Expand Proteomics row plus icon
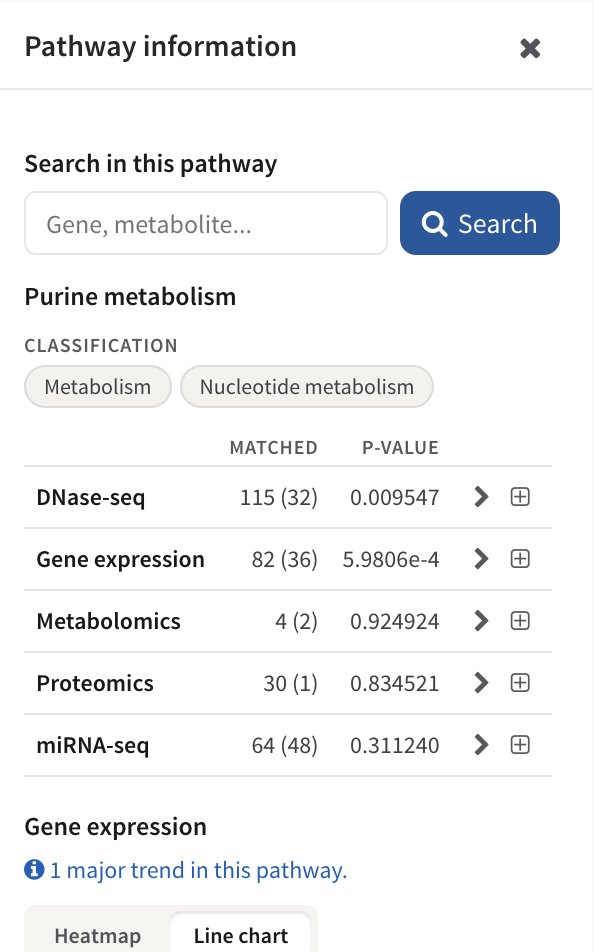This screenshot has width=594, height=952. pyautogui.click(x=520, y=683)
